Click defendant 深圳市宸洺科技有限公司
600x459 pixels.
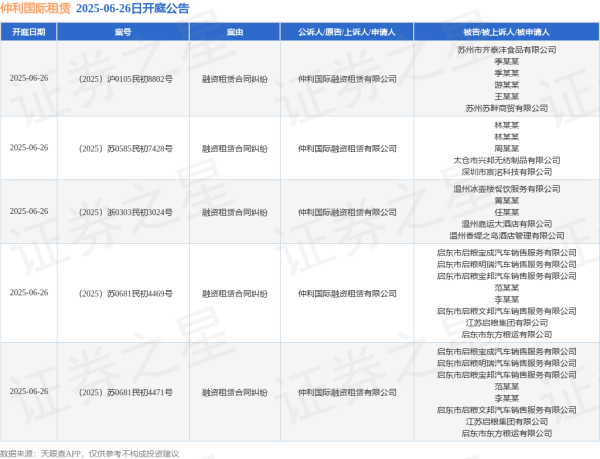507,172
